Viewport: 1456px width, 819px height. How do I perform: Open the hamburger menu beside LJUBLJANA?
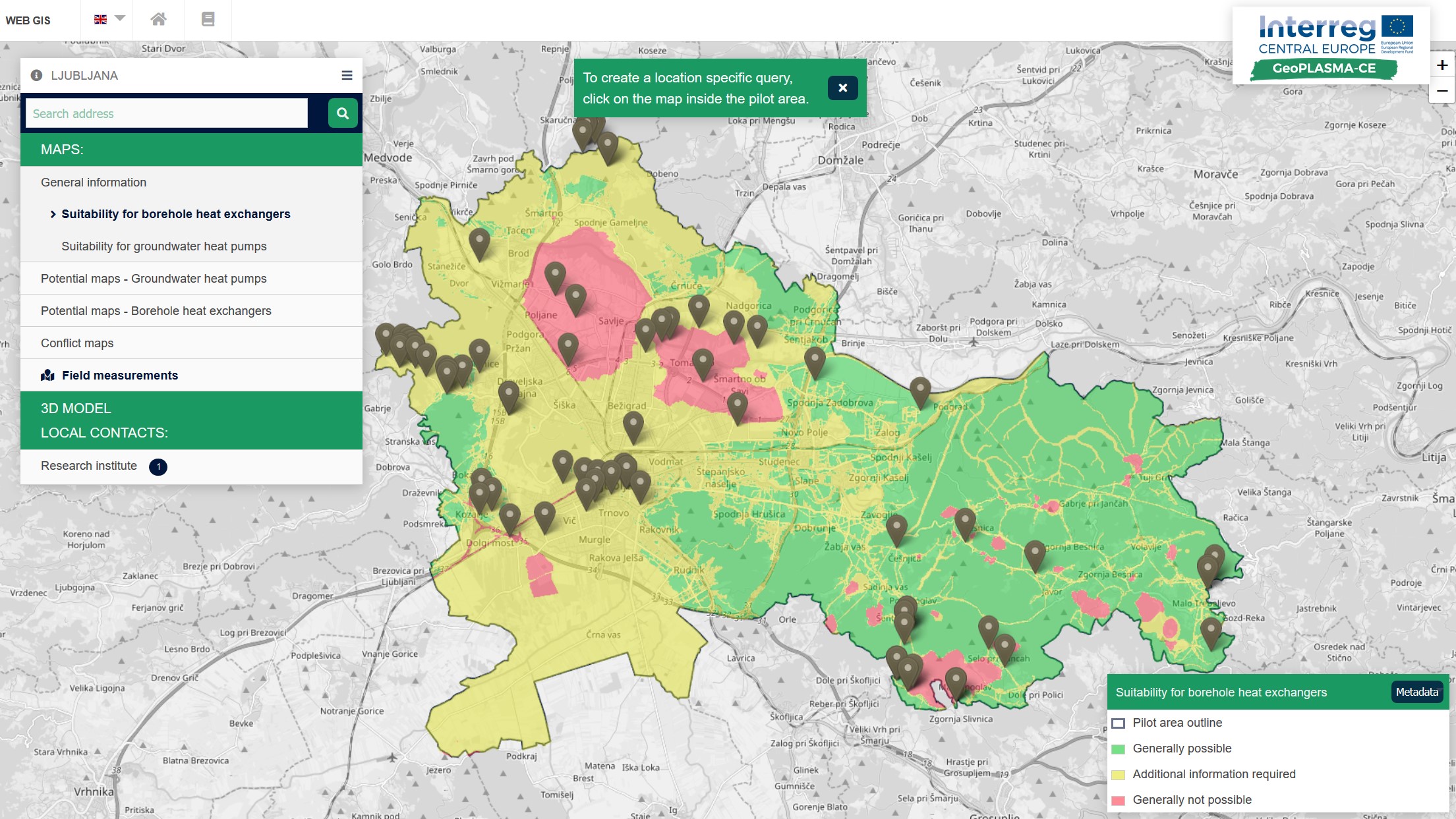[347, 75]
